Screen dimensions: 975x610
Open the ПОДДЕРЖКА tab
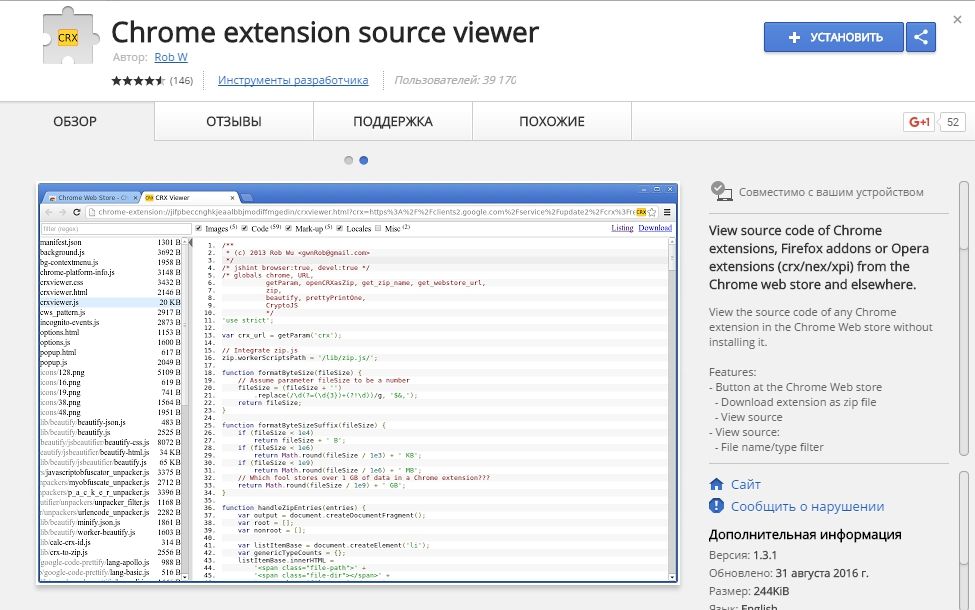(393, 121)
